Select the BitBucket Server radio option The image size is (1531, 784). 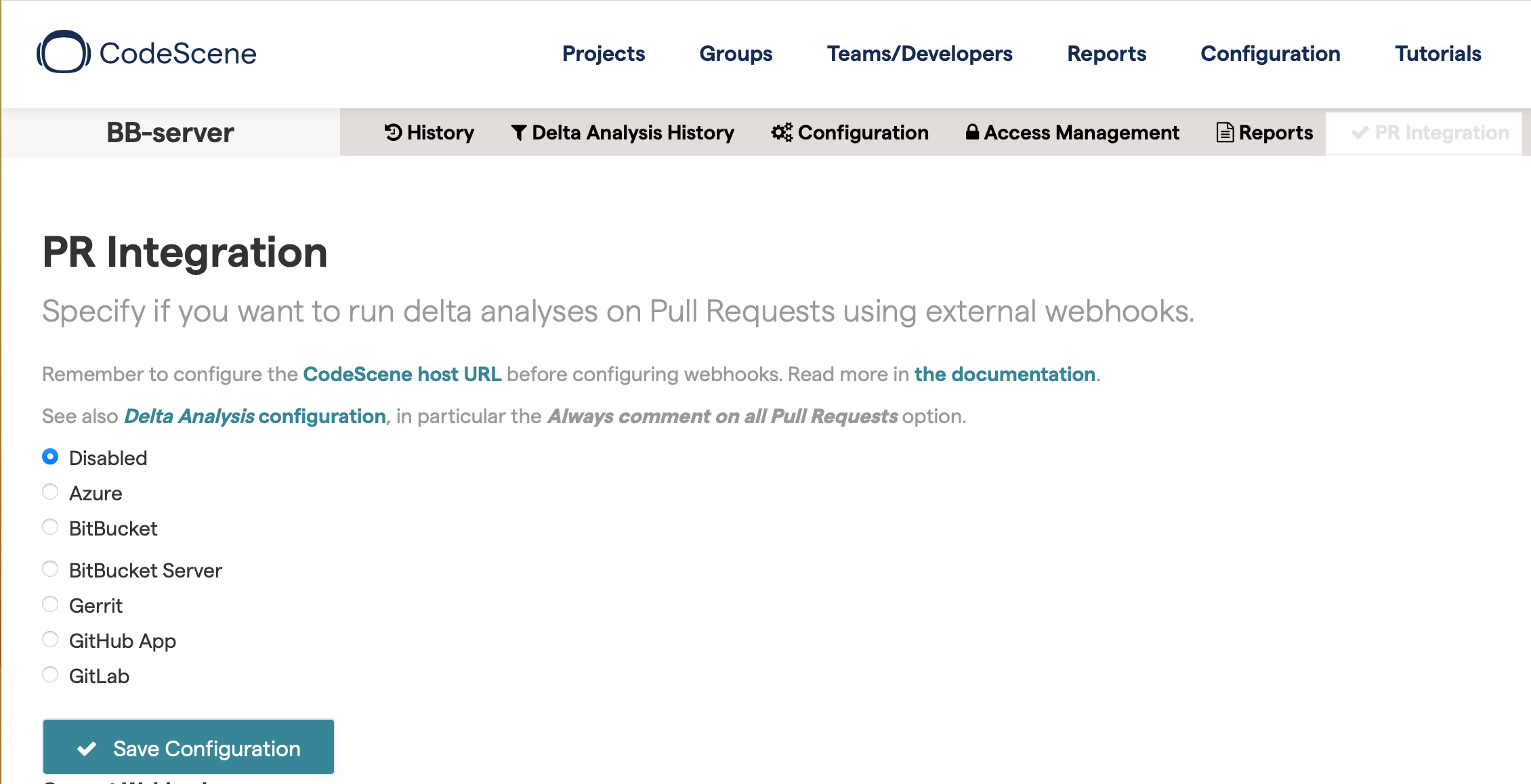50,569
